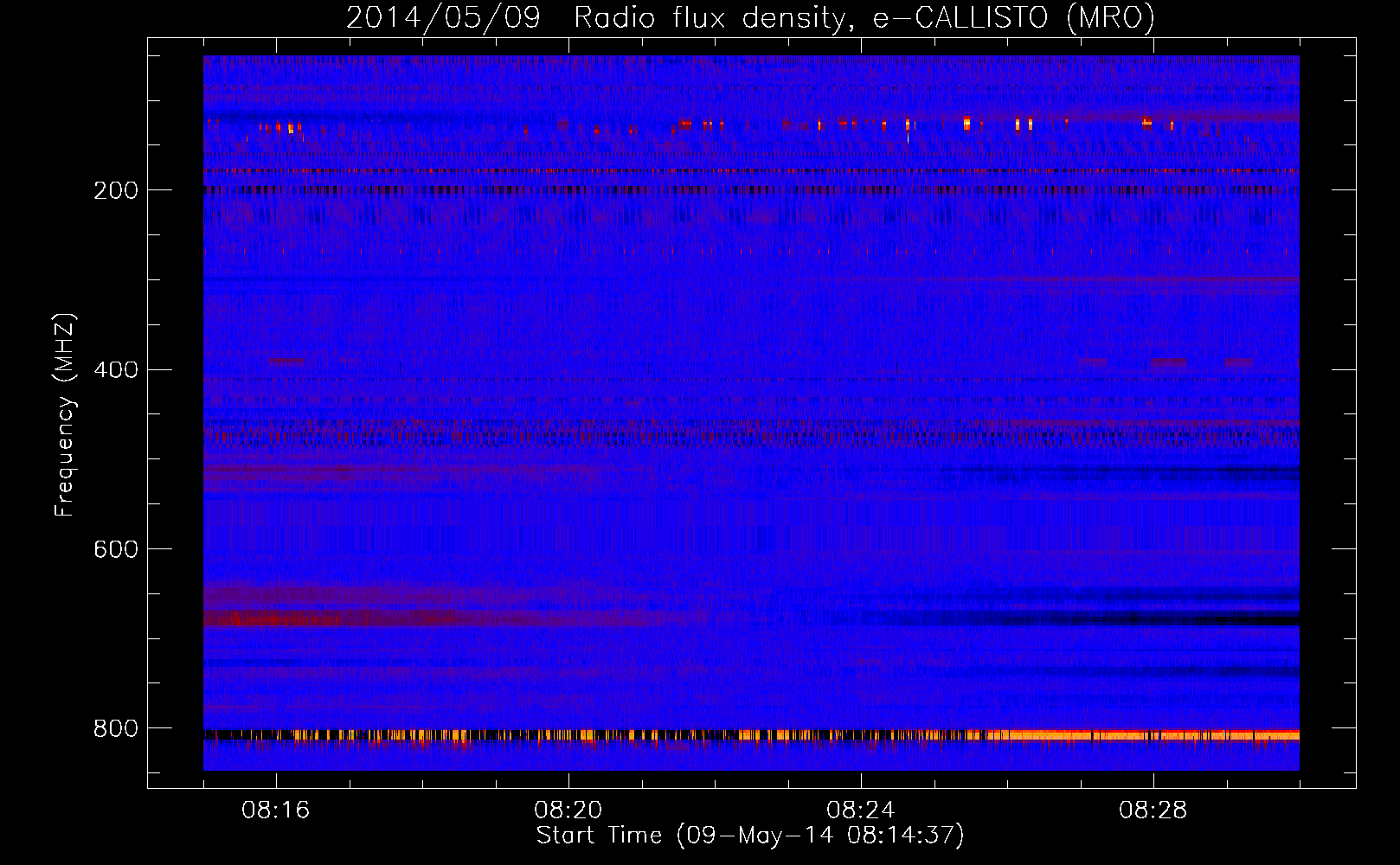Click the 08:16 time tick label
The width and height of the screenshot is (1400, 865).
tap(276, 811)
